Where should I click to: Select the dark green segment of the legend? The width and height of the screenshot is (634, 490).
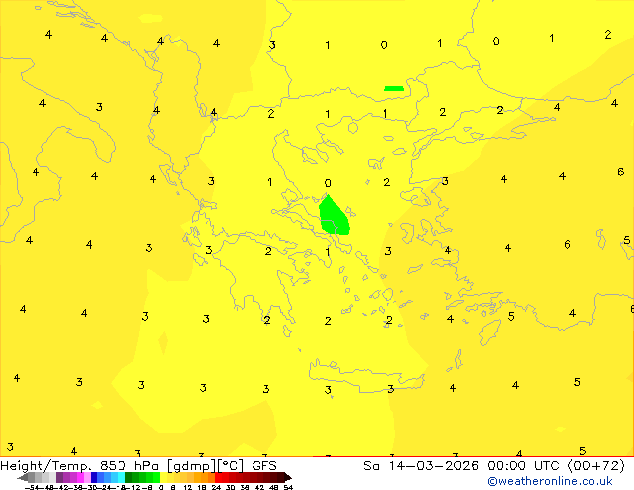pos(134,478)
